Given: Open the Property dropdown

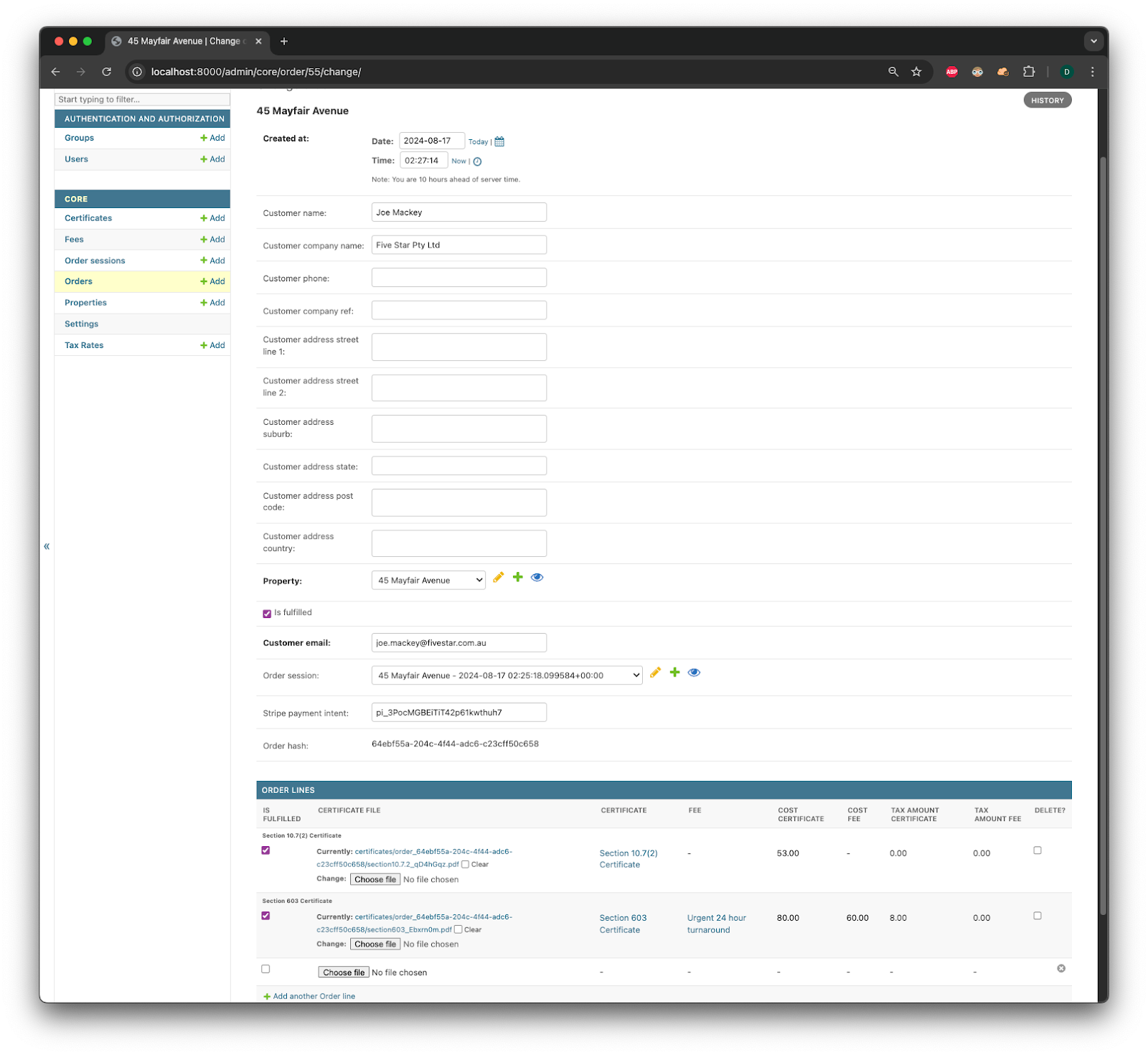Looking at the screenshot, I should pos(428,580).
